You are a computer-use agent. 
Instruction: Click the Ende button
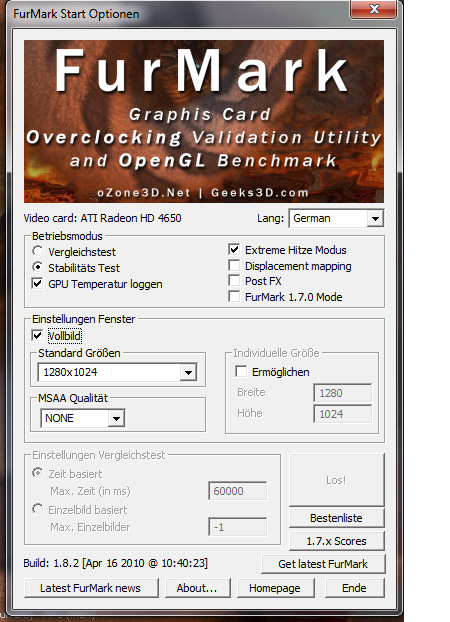(354, 588)
